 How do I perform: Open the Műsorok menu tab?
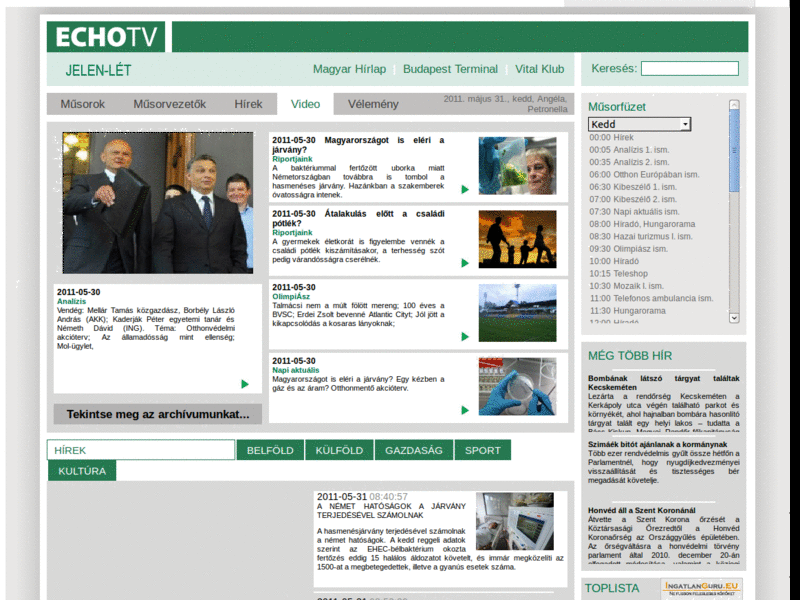point(83,104)
